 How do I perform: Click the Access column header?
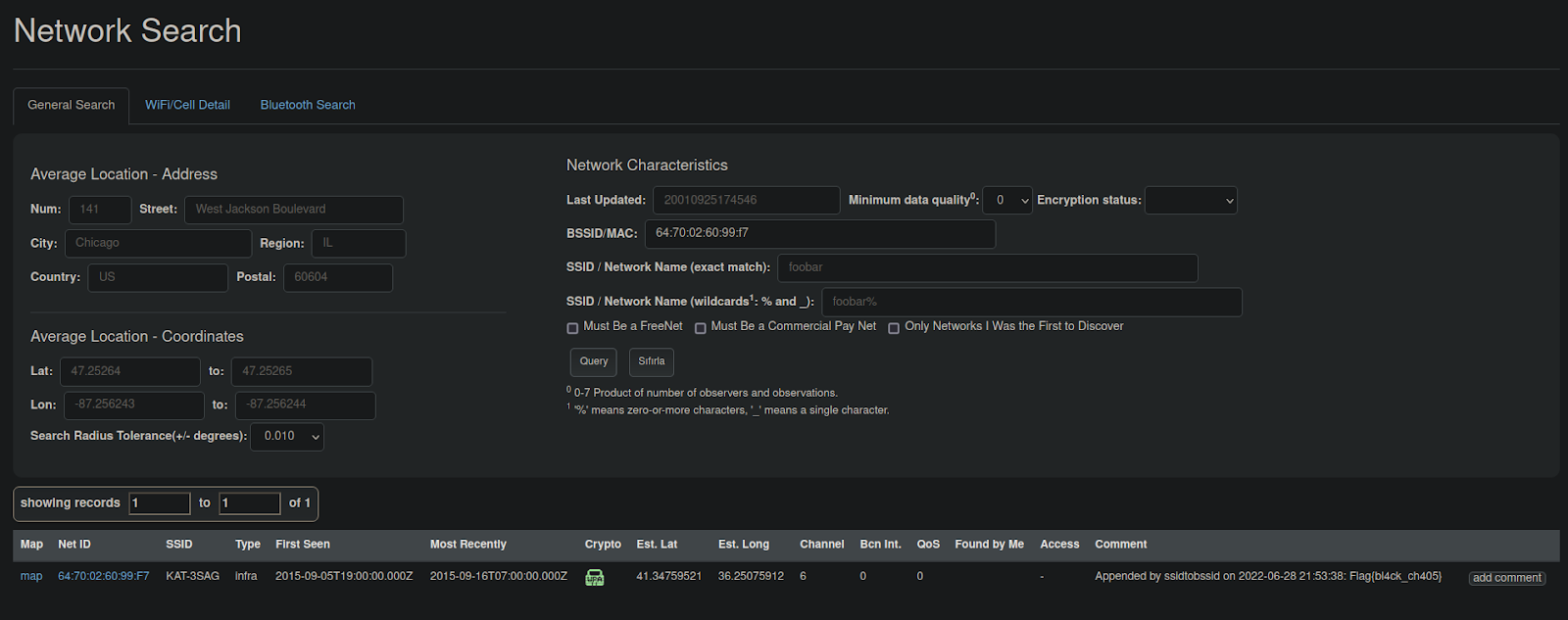click(1059, 545)
